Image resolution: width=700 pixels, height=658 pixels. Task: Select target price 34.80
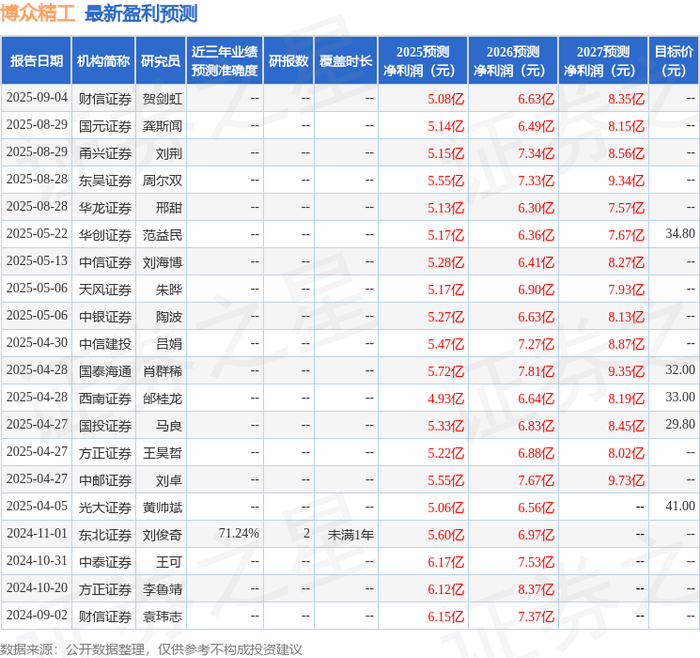680,233
